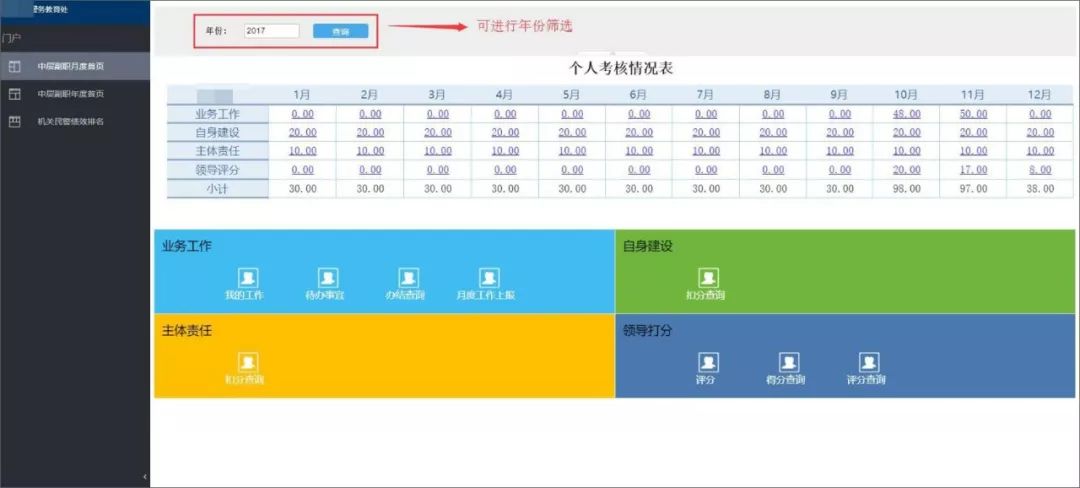Image resolution: width=1080 pixels, height=488 pixels.
Task: Open 扣分查询 in the green 自身建设 panel
Action: (707, 279)
